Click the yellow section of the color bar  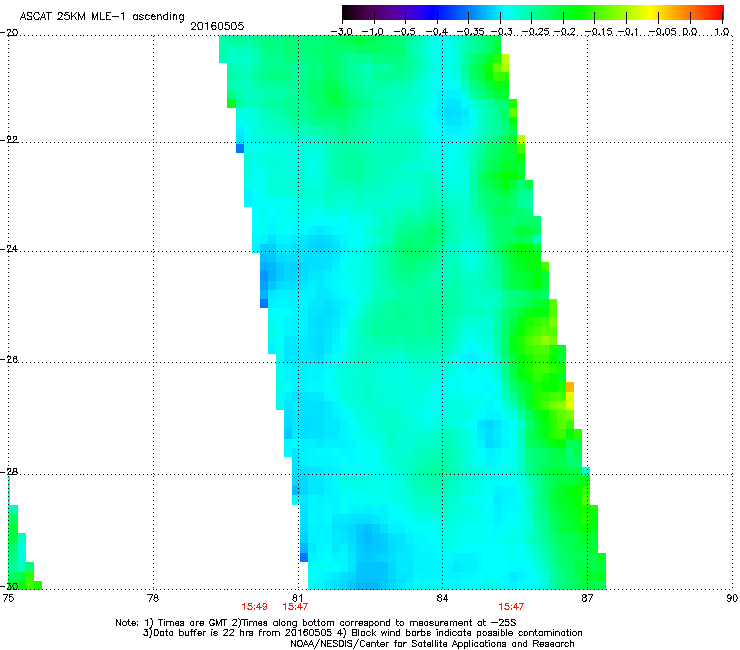650,12
